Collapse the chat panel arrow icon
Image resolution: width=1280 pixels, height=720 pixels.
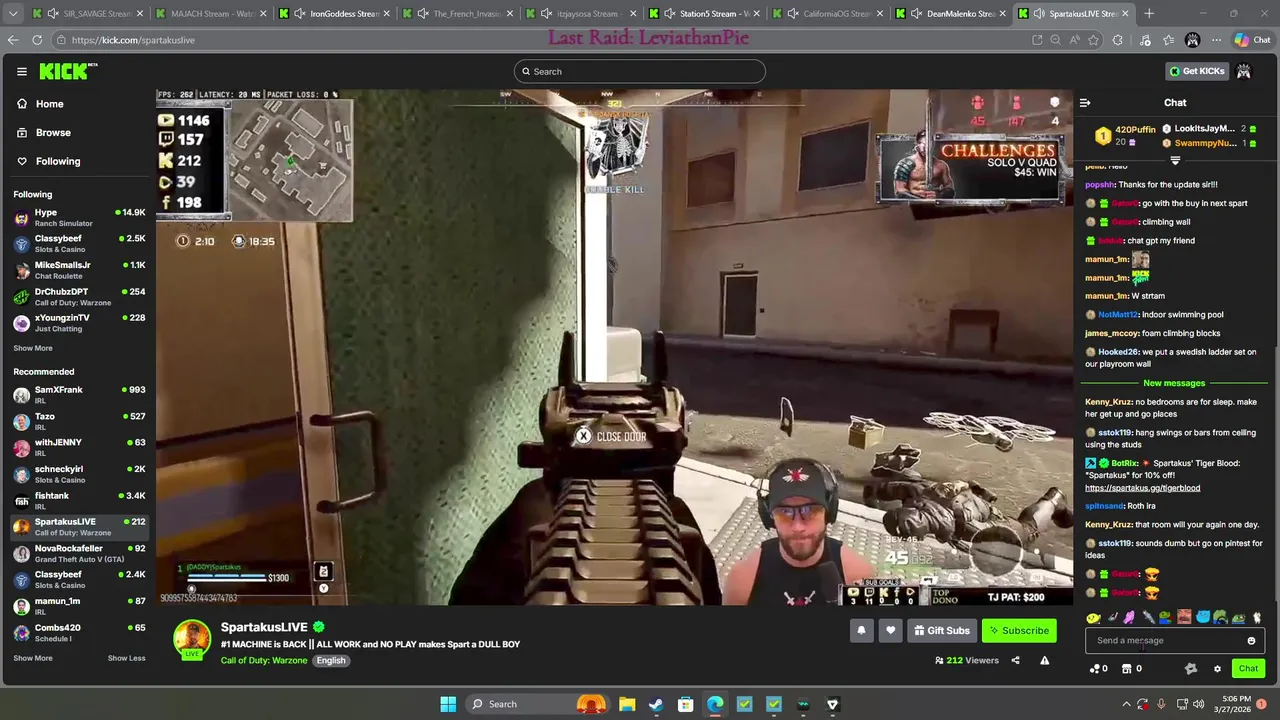pos(1085,102)
